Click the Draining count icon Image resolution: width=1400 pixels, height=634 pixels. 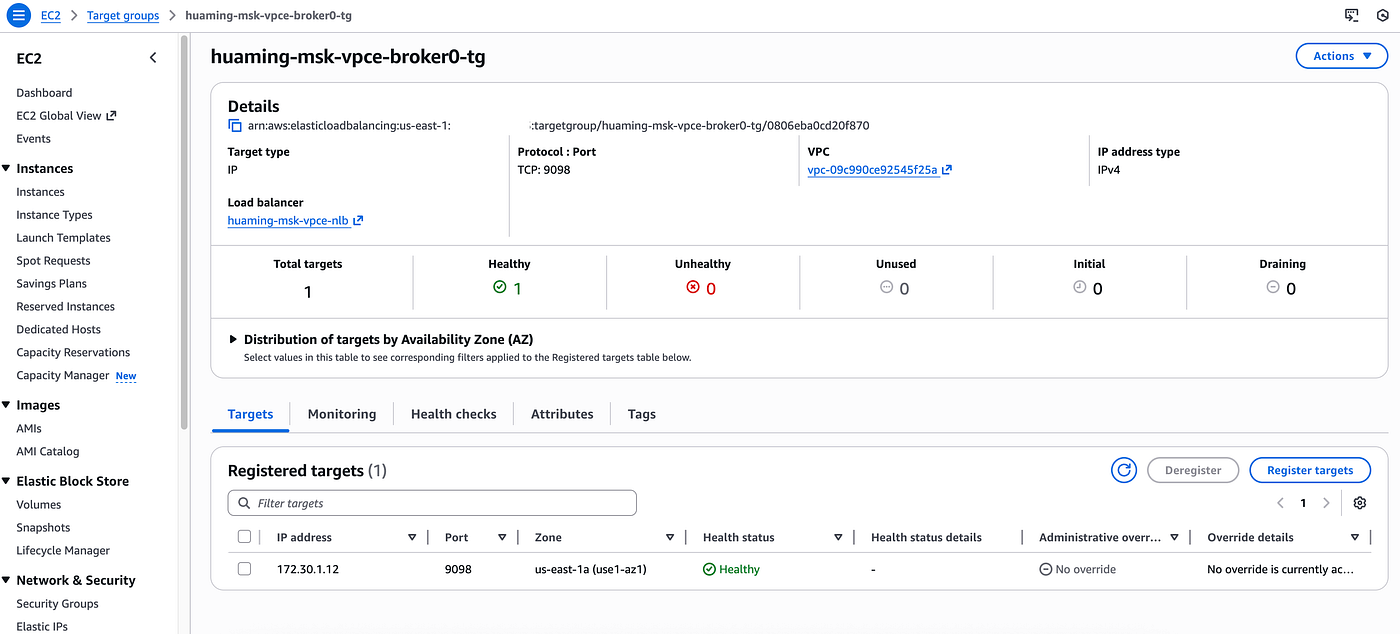coord(1273,288)
